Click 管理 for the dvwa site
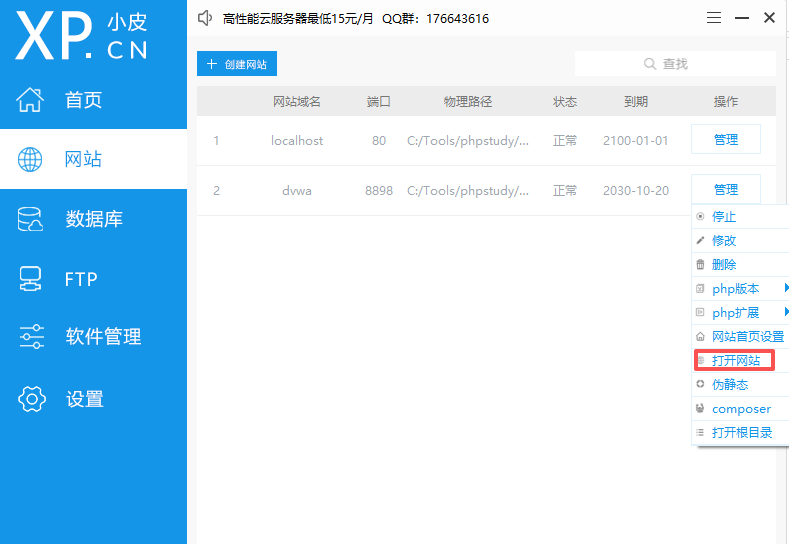Viewport: 789px width, 544px height. 726,190
